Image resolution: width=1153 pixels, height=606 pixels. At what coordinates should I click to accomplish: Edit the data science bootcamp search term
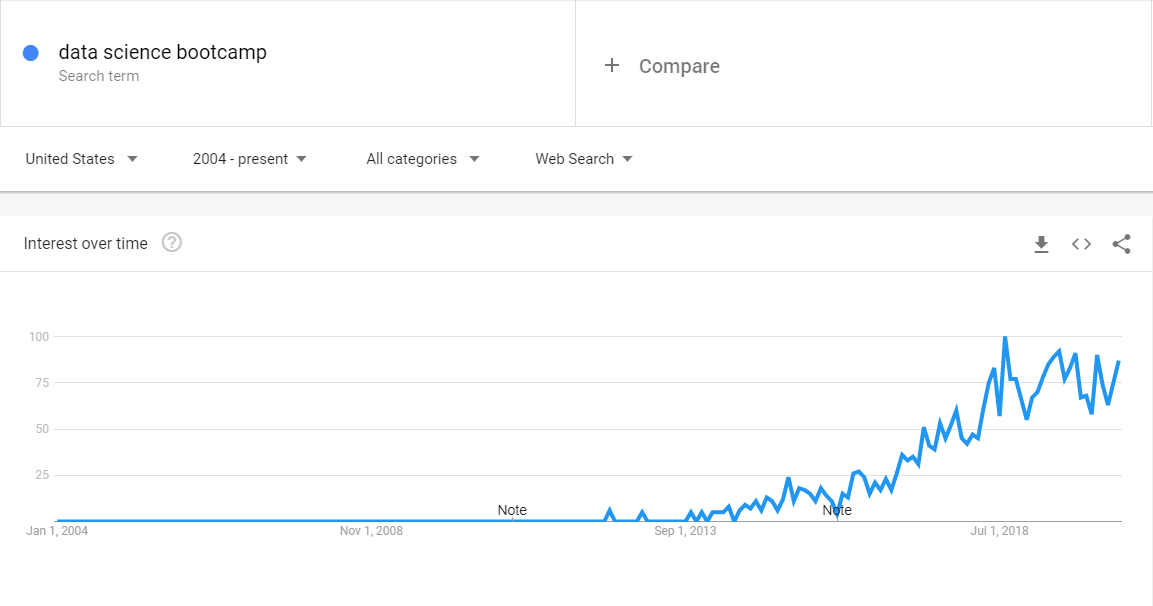[163, 52]
